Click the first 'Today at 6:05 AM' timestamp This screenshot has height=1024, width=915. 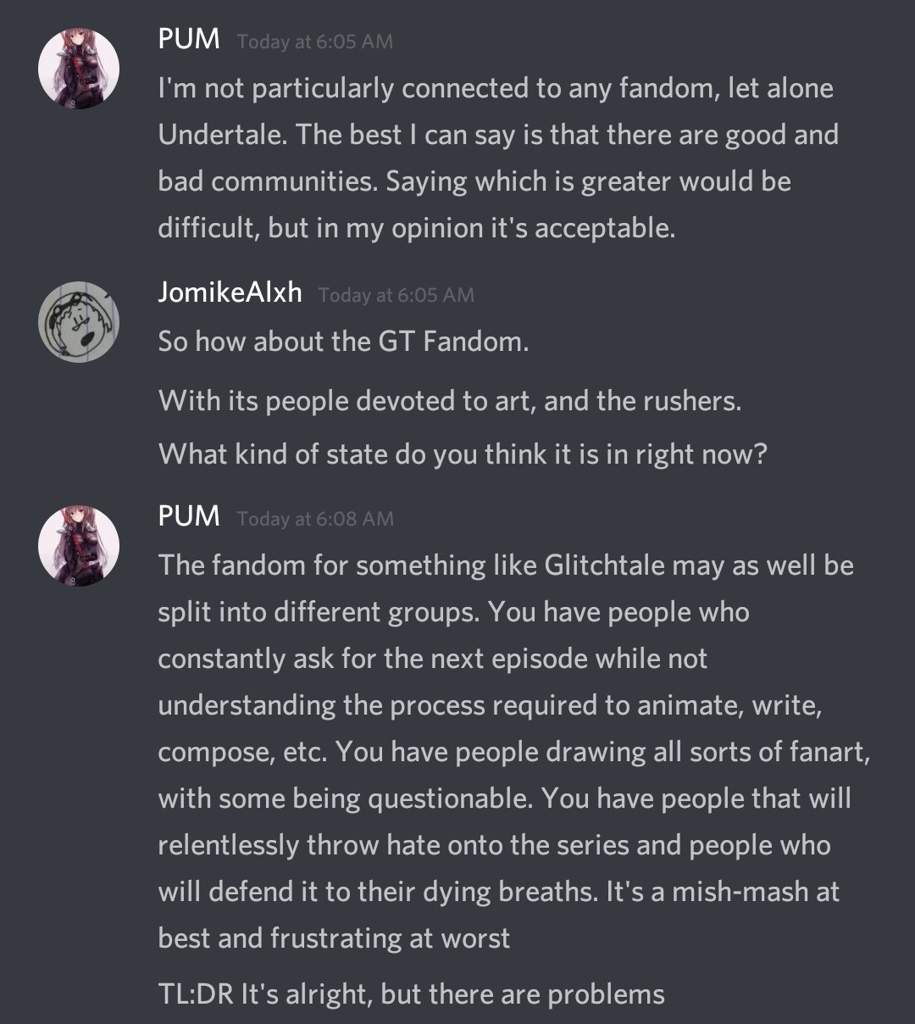coord(315,41)
